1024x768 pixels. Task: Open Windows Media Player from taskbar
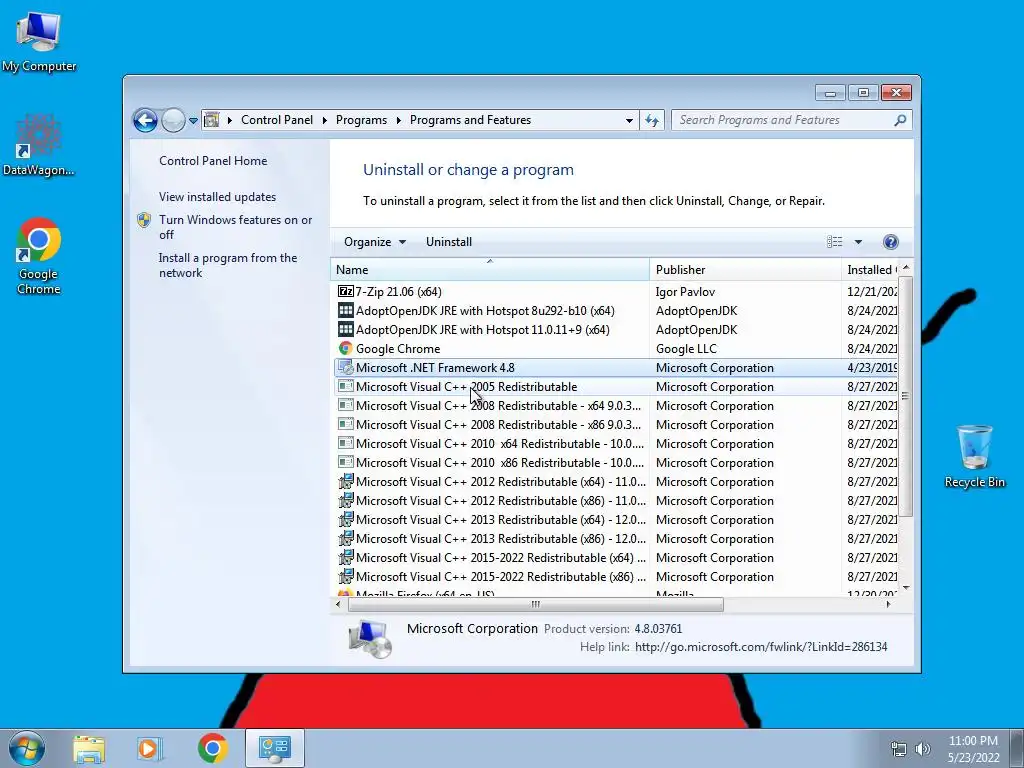[x=150, y=749]
